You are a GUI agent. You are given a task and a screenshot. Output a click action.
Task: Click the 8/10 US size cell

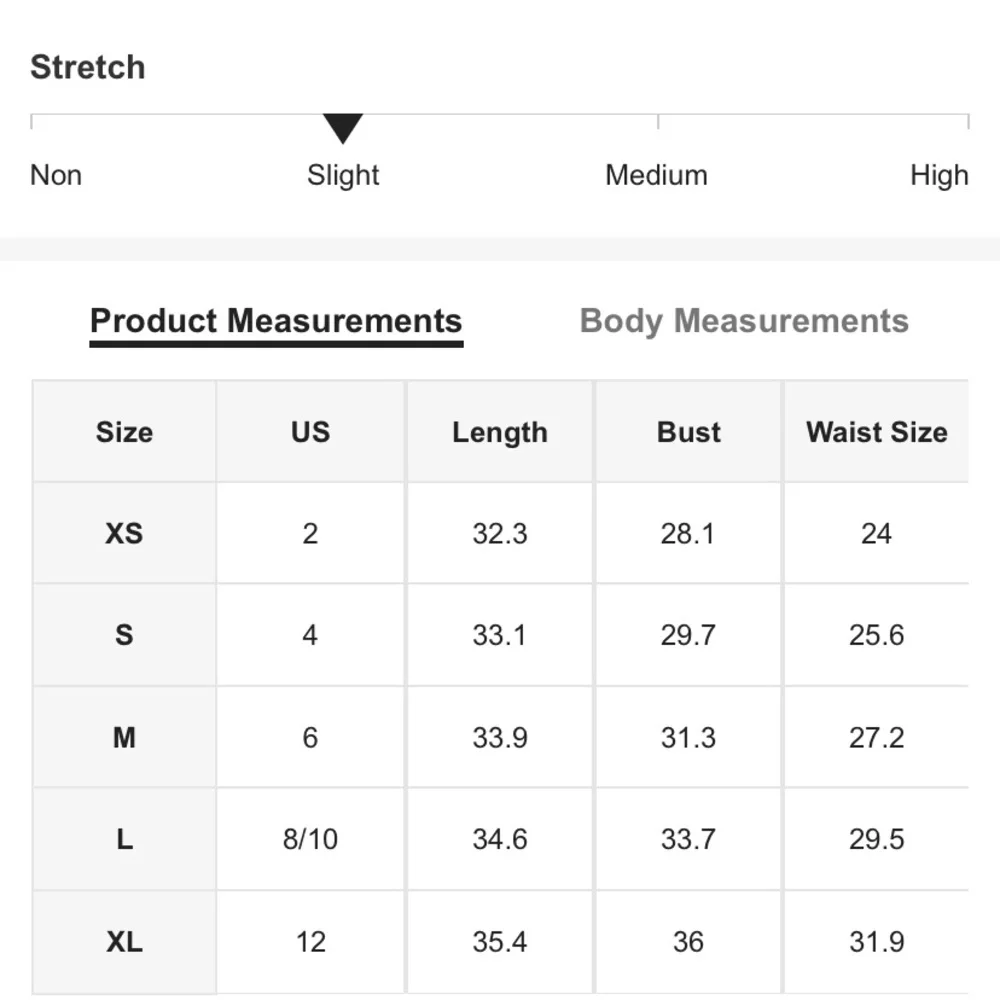pyautogui.click(x=310, y=839)
